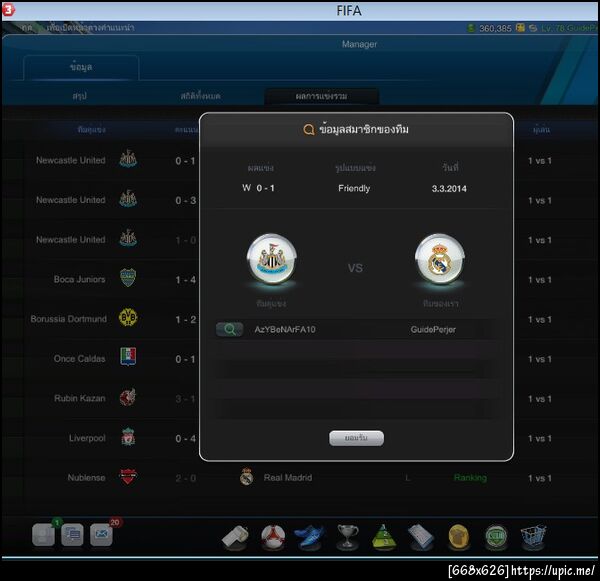
Task: Click the green Ranking text in last row
Action: point(470,478)
